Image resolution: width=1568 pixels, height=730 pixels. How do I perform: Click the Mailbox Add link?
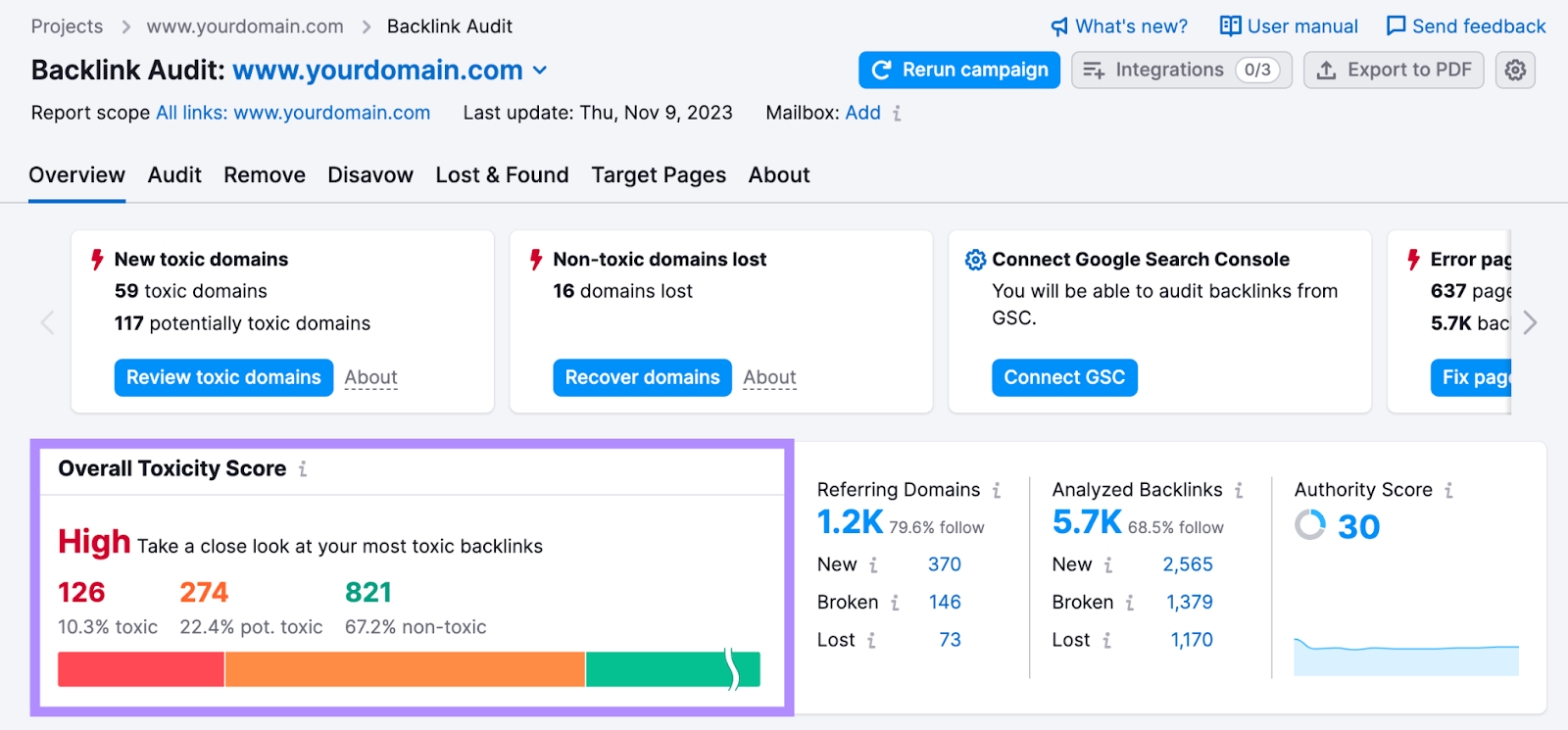point(862,113)
